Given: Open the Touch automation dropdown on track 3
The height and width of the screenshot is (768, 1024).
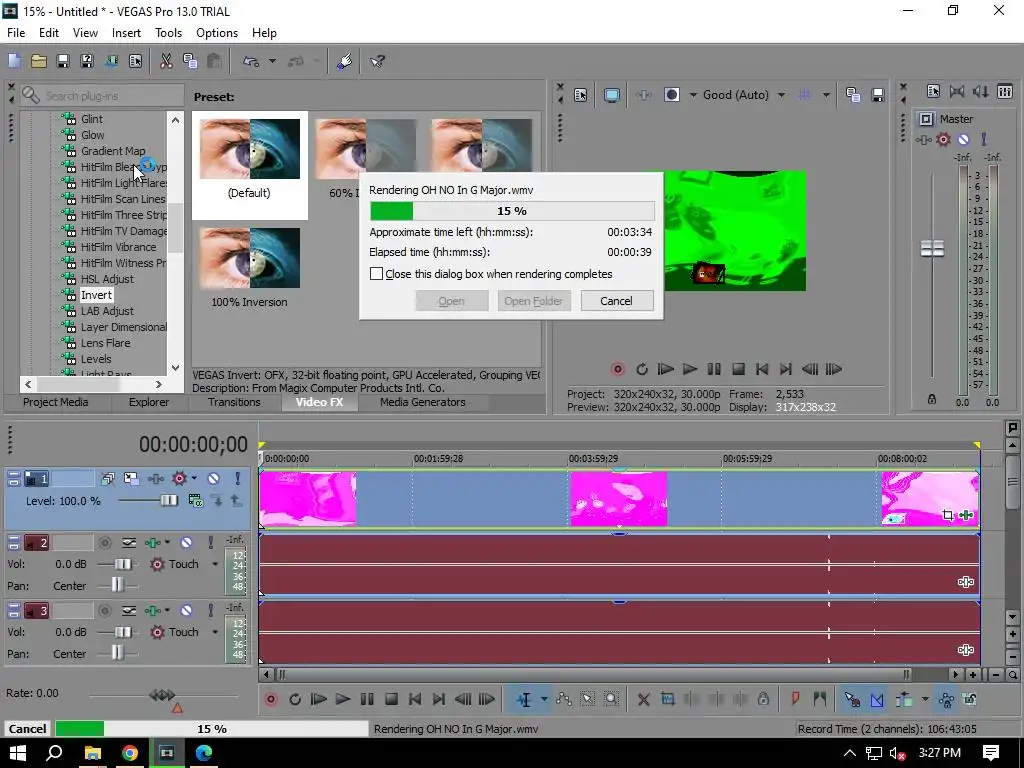Looking at the screenshot, I should 215,632.
